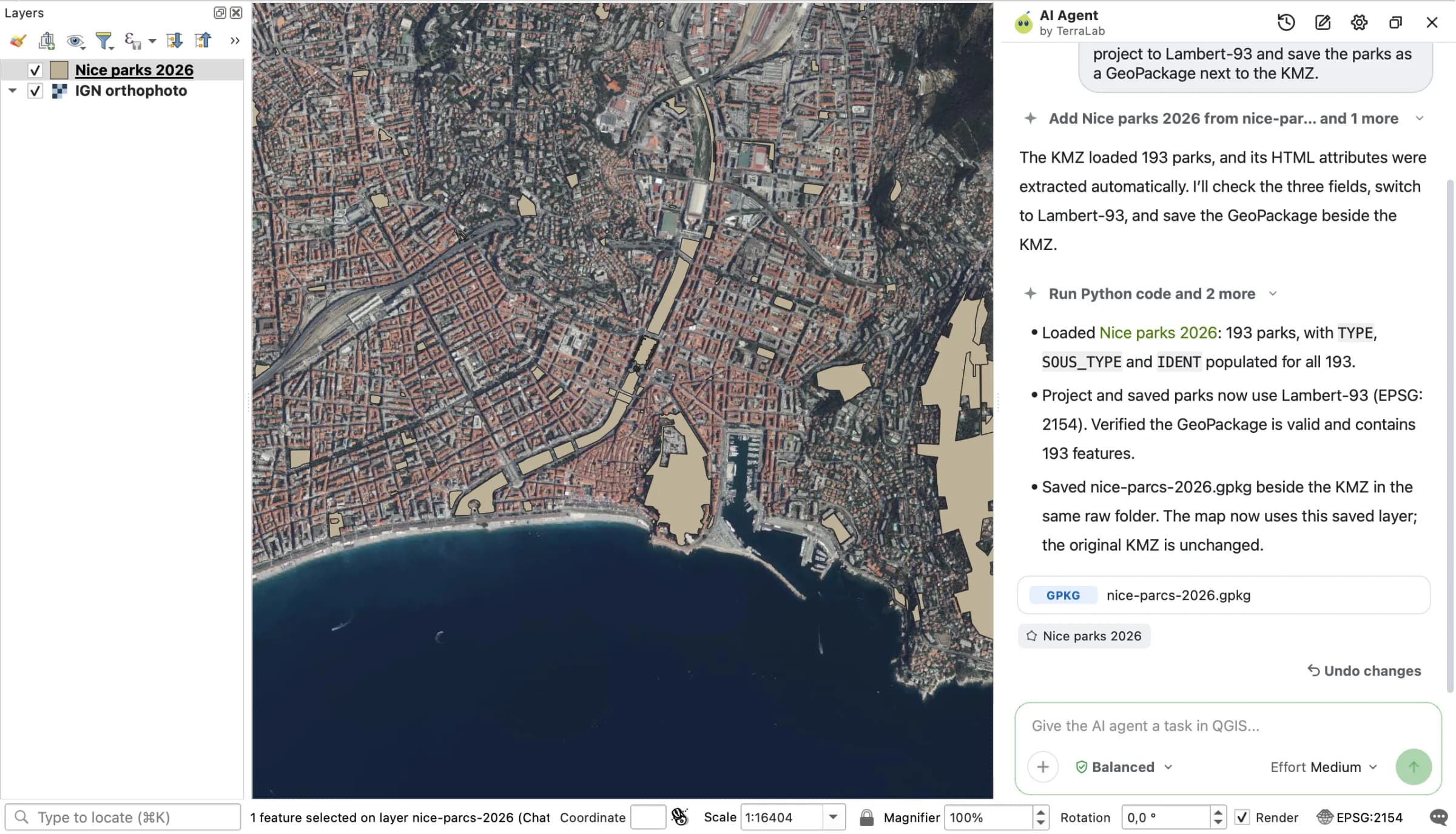Viewport: 1456px width, 834px height.
Task: Click the EPSG:2154 project CRS button
Action: [1360, 817]
